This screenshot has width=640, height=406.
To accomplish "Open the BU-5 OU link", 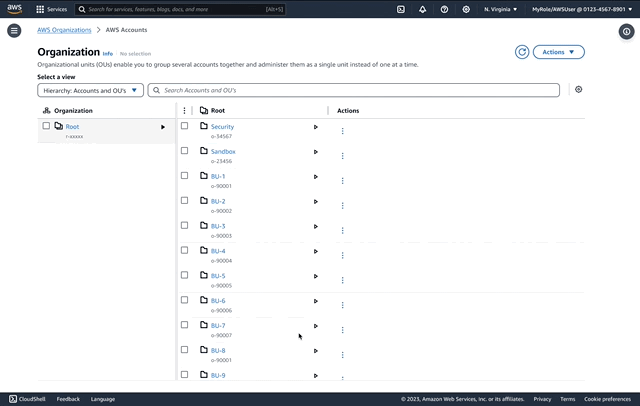I will pos(218,276).
